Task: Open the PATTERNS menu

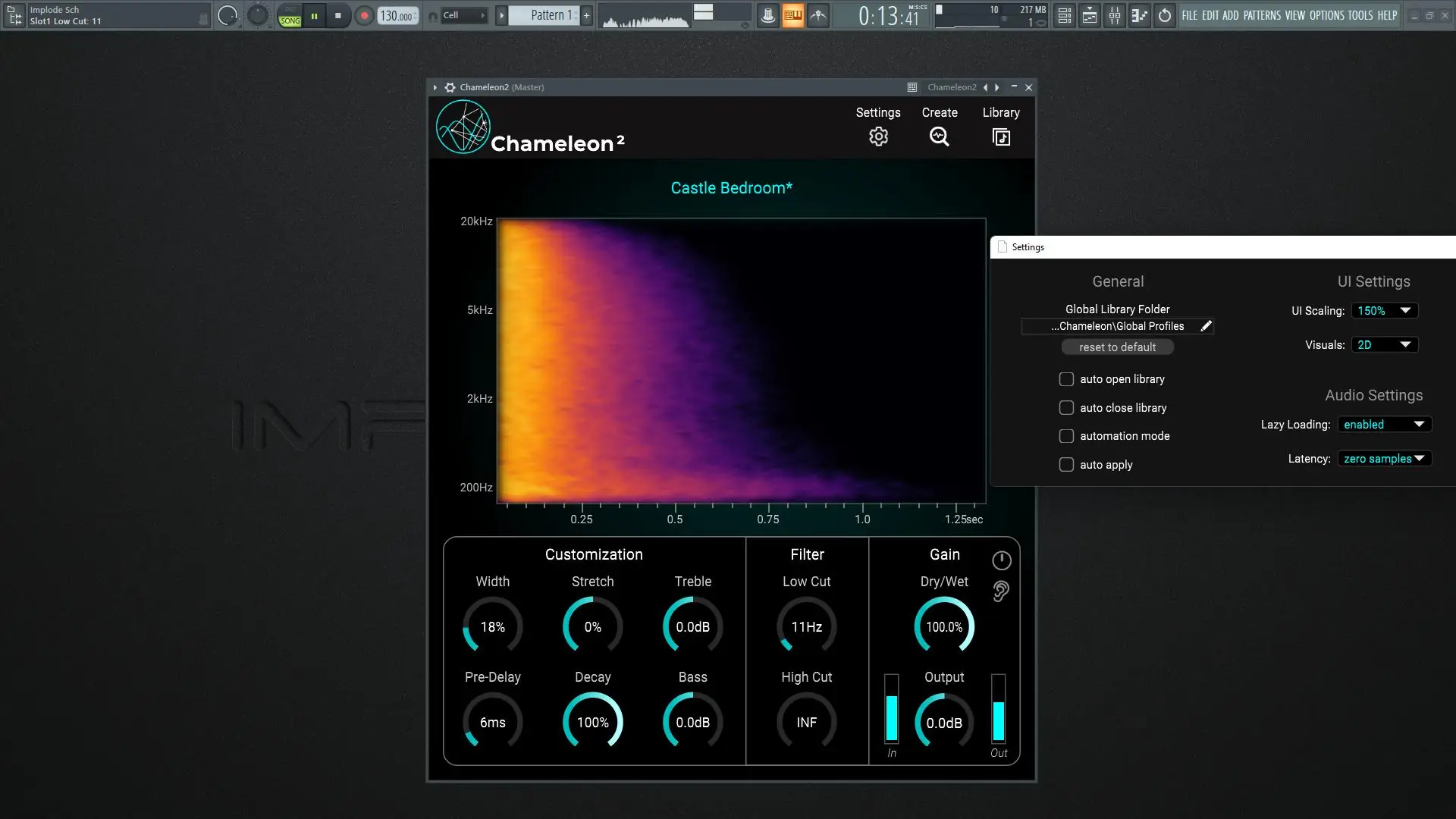Action: pos(1262,15)
